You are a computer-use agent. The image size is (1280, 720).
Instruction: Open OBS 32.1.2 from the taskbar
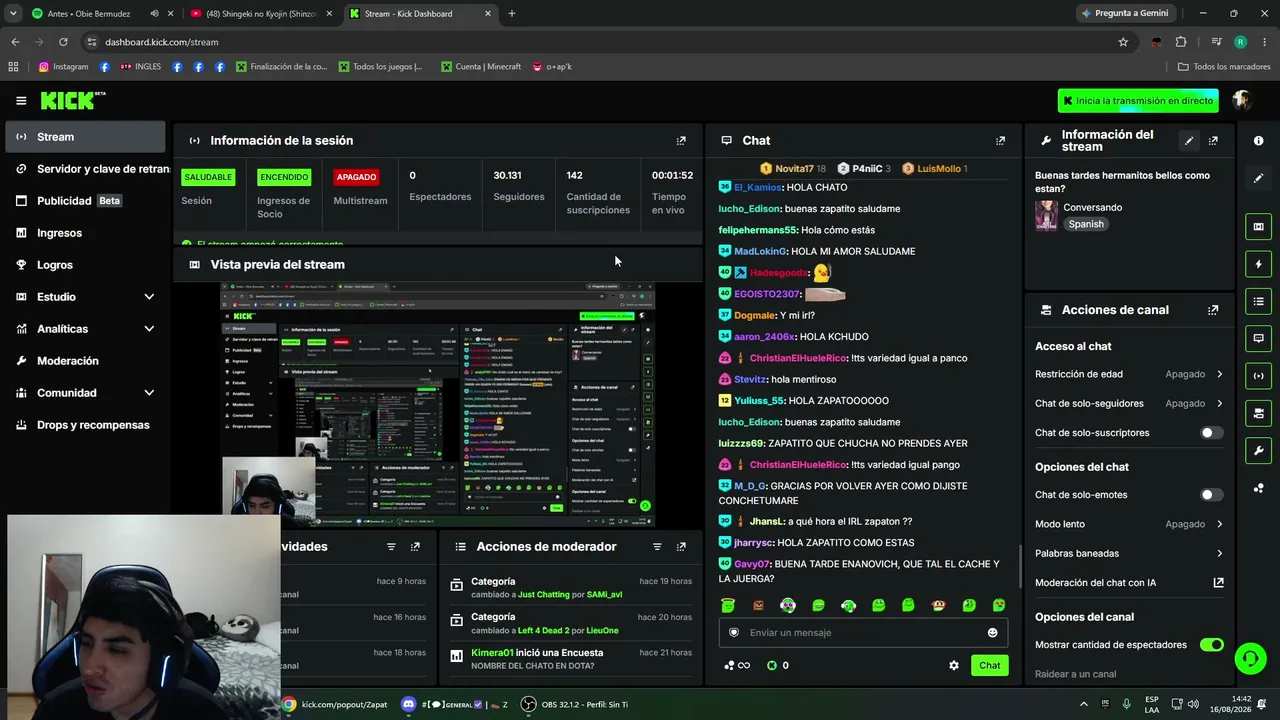575,704
